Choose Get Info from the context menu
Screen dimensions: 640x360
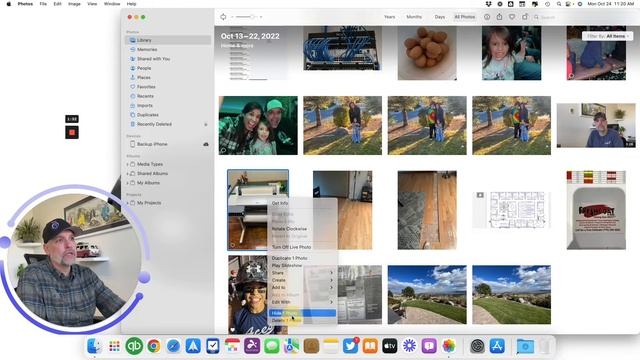click(302, 203)
